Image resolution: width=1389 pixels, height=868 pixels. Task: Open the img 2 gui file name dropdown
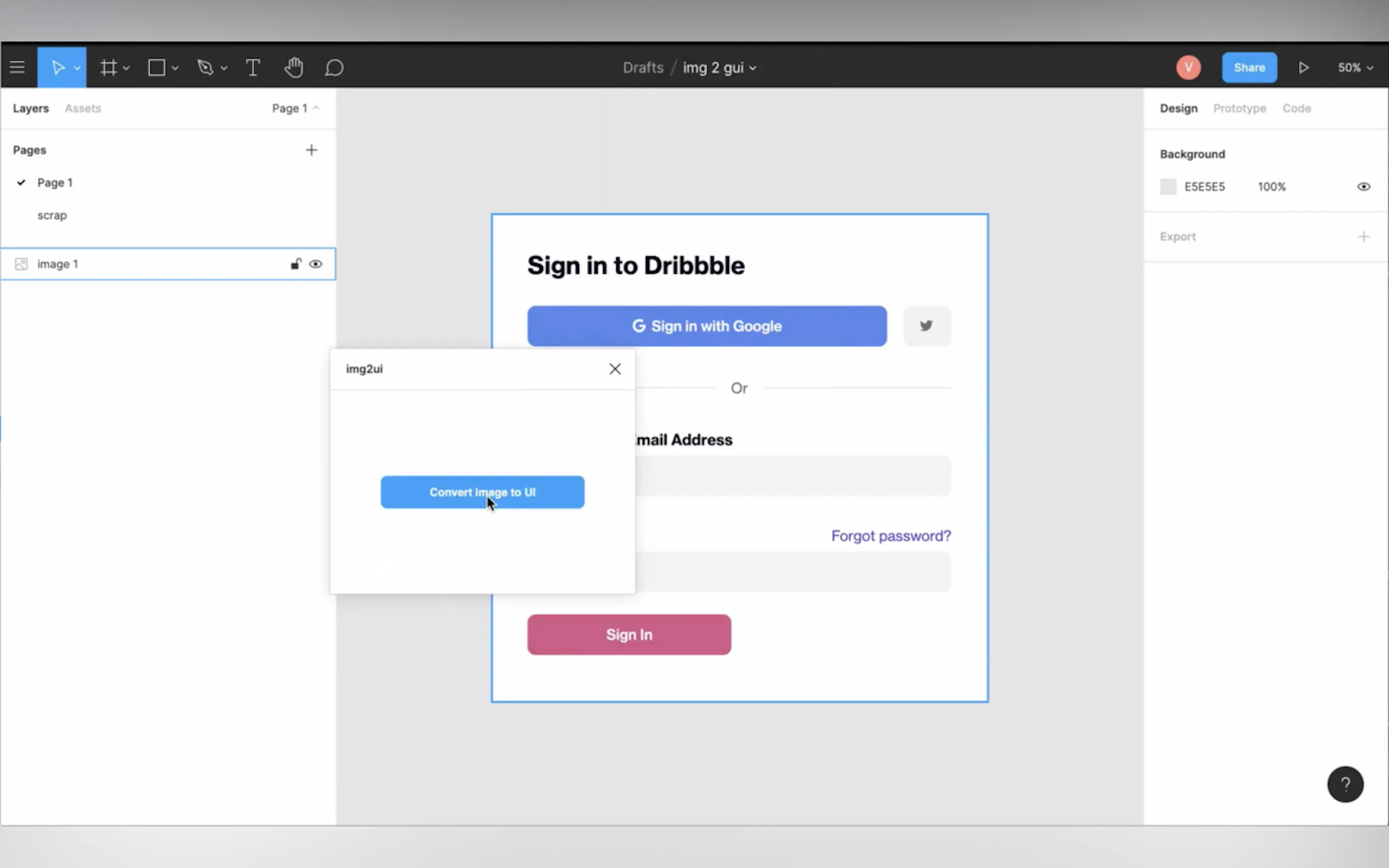(x=719, y=68)
